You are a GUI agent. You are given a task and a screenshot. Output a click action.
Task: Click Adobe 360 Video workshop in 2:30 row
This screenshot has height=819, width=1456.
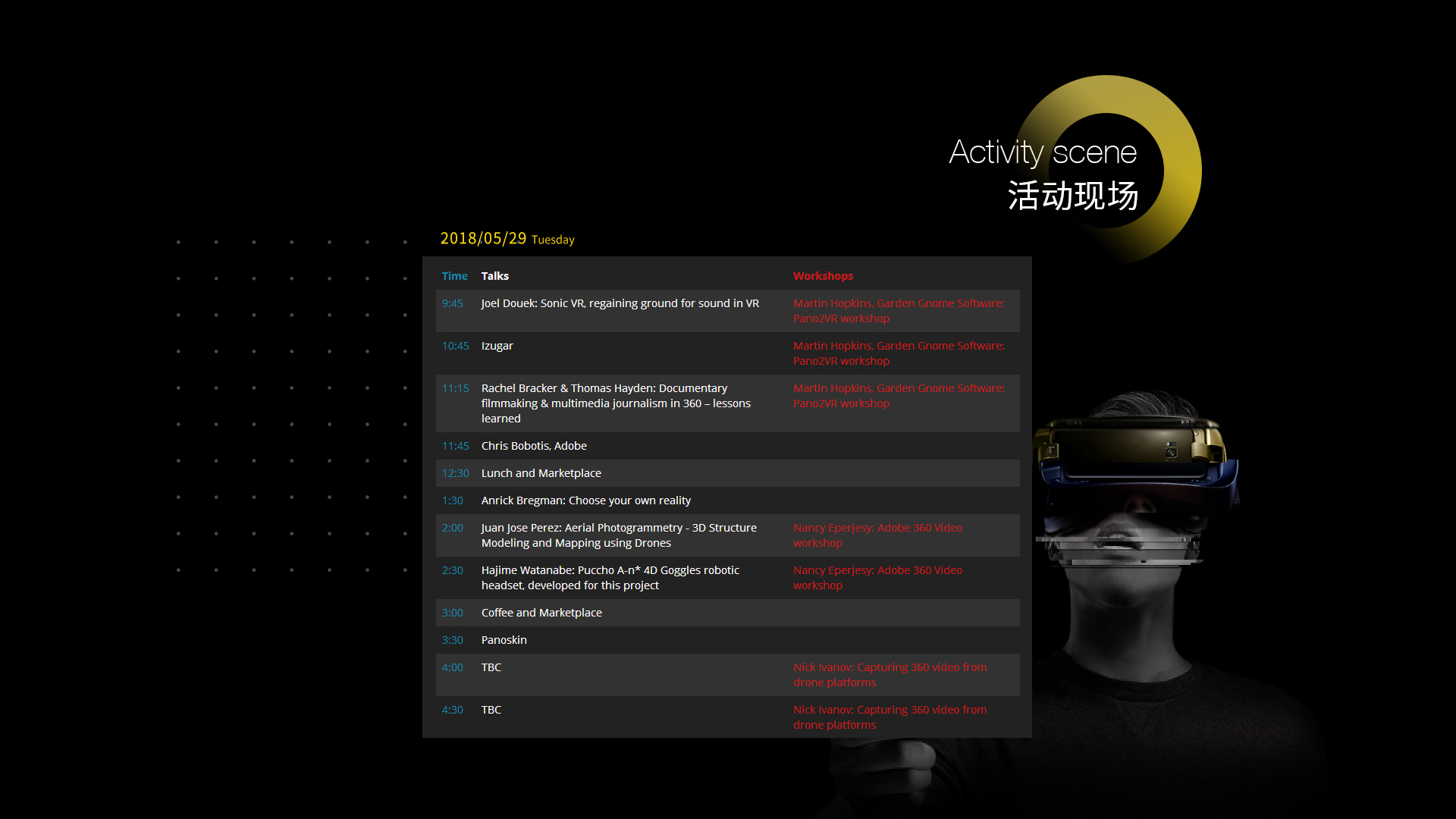pyautogui.click(x=878, y=578)
